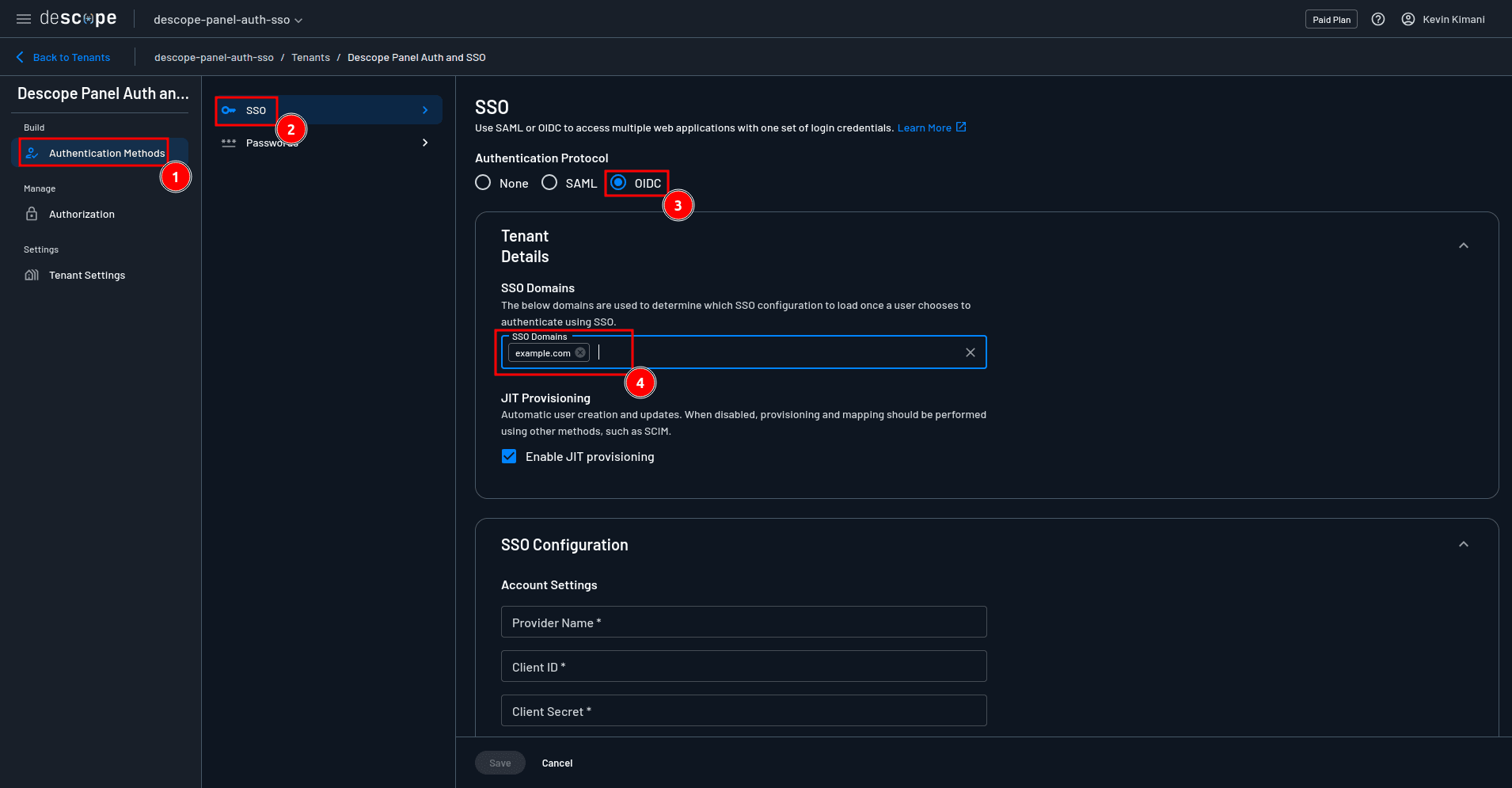Collapse the Tenant Details section

[1462, 246]
